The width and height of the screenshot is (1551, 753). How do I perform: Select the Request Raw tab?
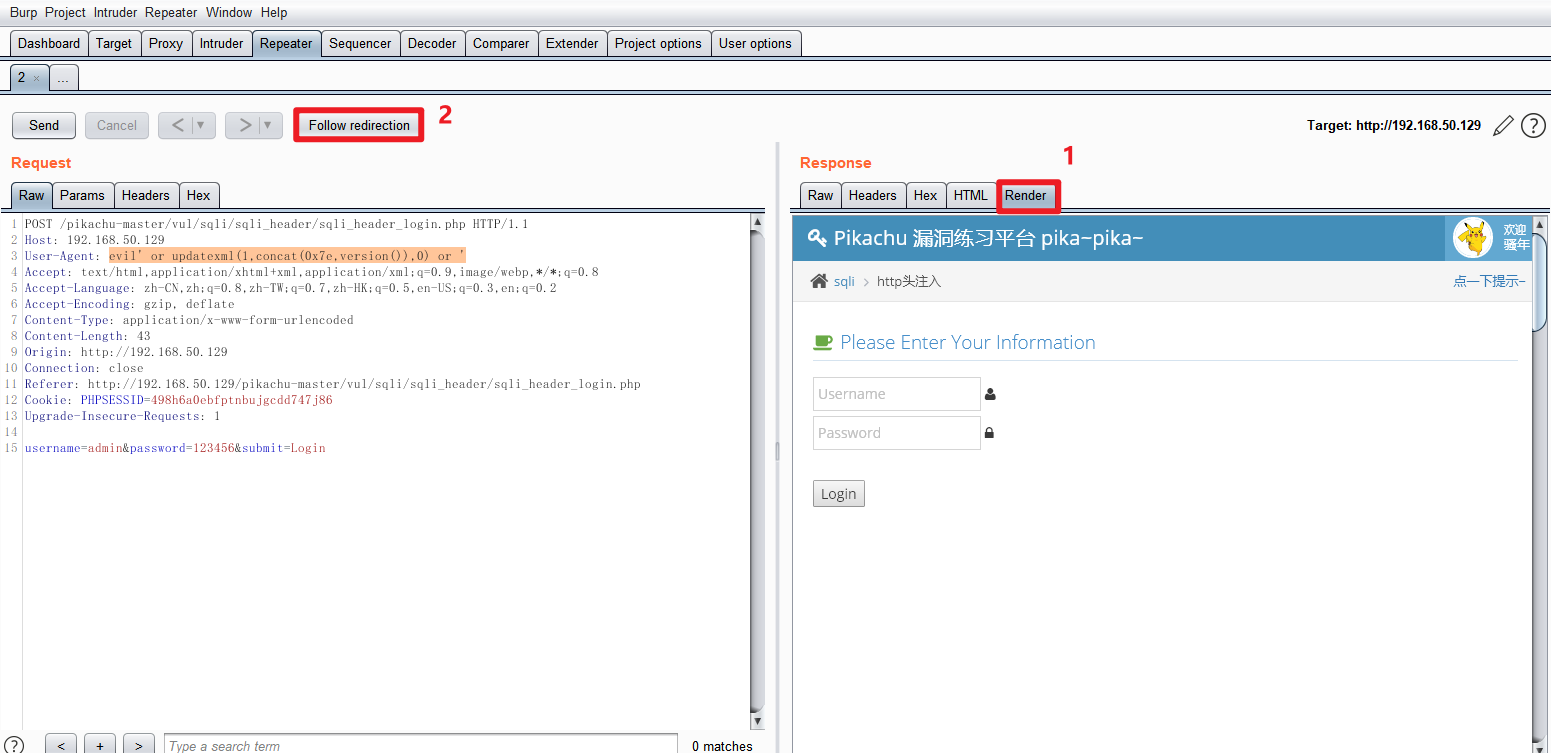(x=32, y=195)
